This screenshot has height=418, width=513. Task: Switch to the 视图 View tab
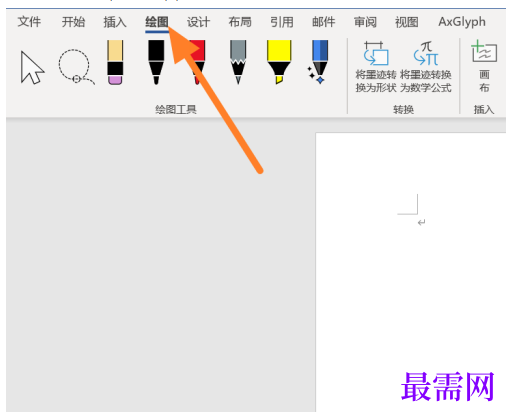pos(407,22)
